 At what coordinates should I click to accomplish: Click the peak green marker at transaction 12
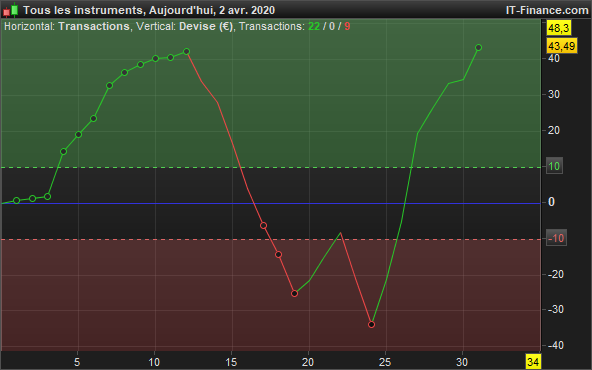click(186, 51)
